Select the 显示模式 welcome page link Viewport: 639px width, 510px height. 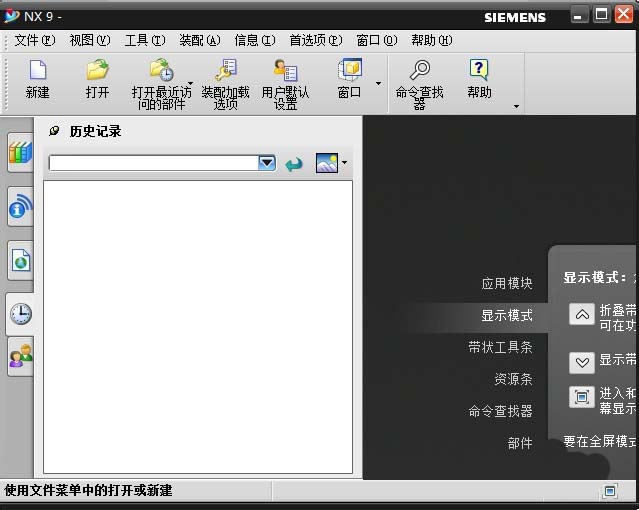507,315
